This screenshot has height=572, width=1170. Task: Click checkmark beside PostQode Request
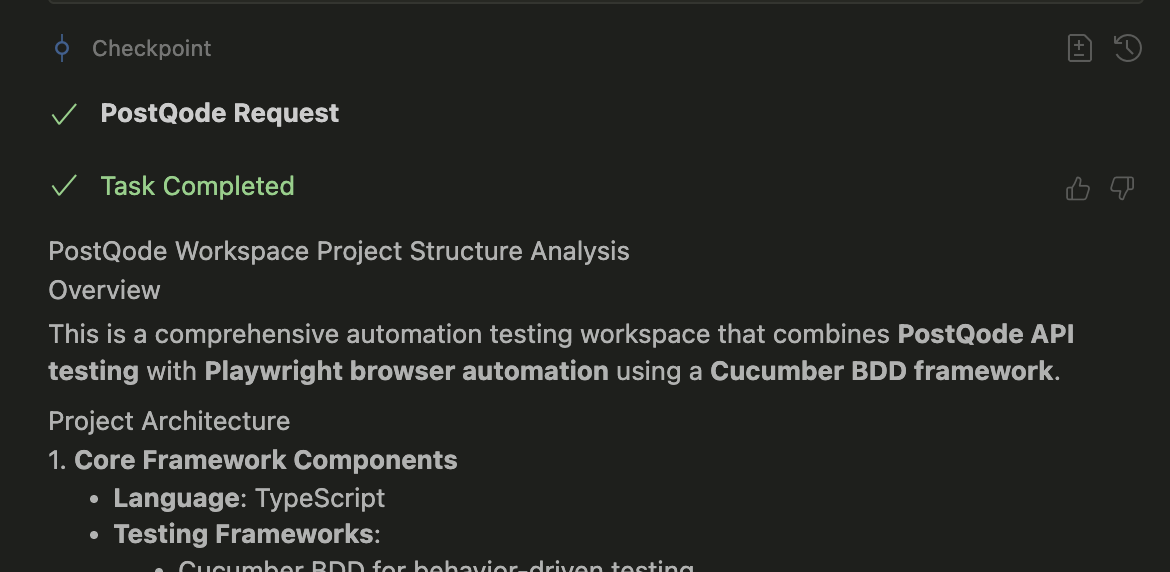pyautogui.click(x=64, y=114)
